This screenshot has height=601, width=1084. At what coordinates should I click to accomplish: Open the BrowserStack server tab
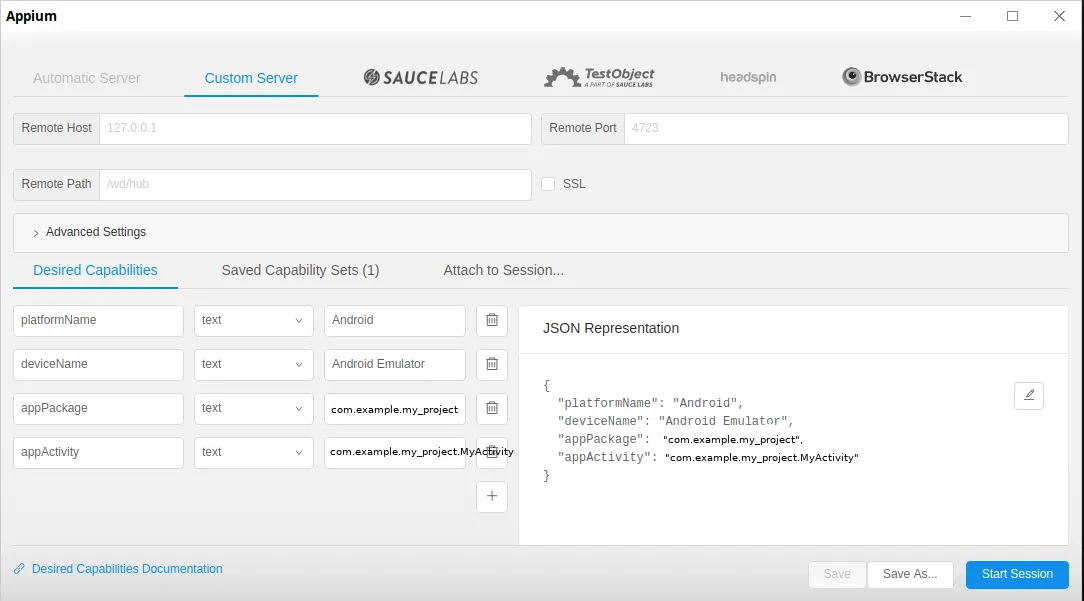[901, 77]
